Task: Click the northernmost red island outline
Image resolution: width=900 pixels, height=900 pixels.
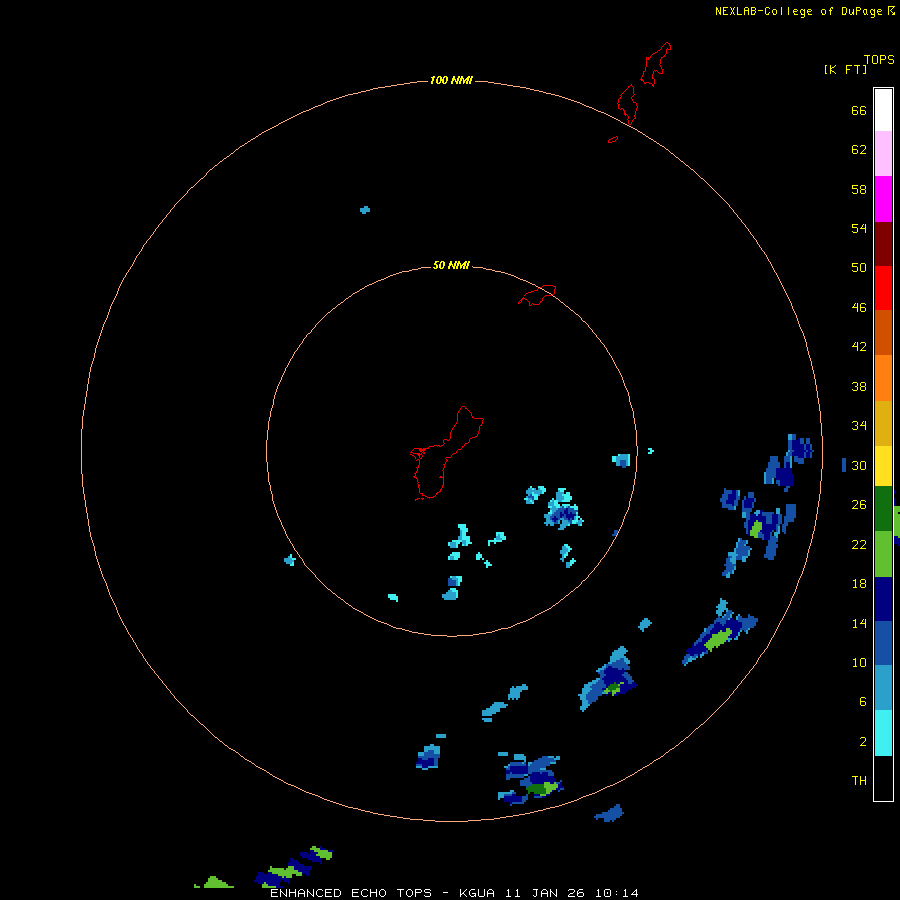Action: (x=655, y=64)
